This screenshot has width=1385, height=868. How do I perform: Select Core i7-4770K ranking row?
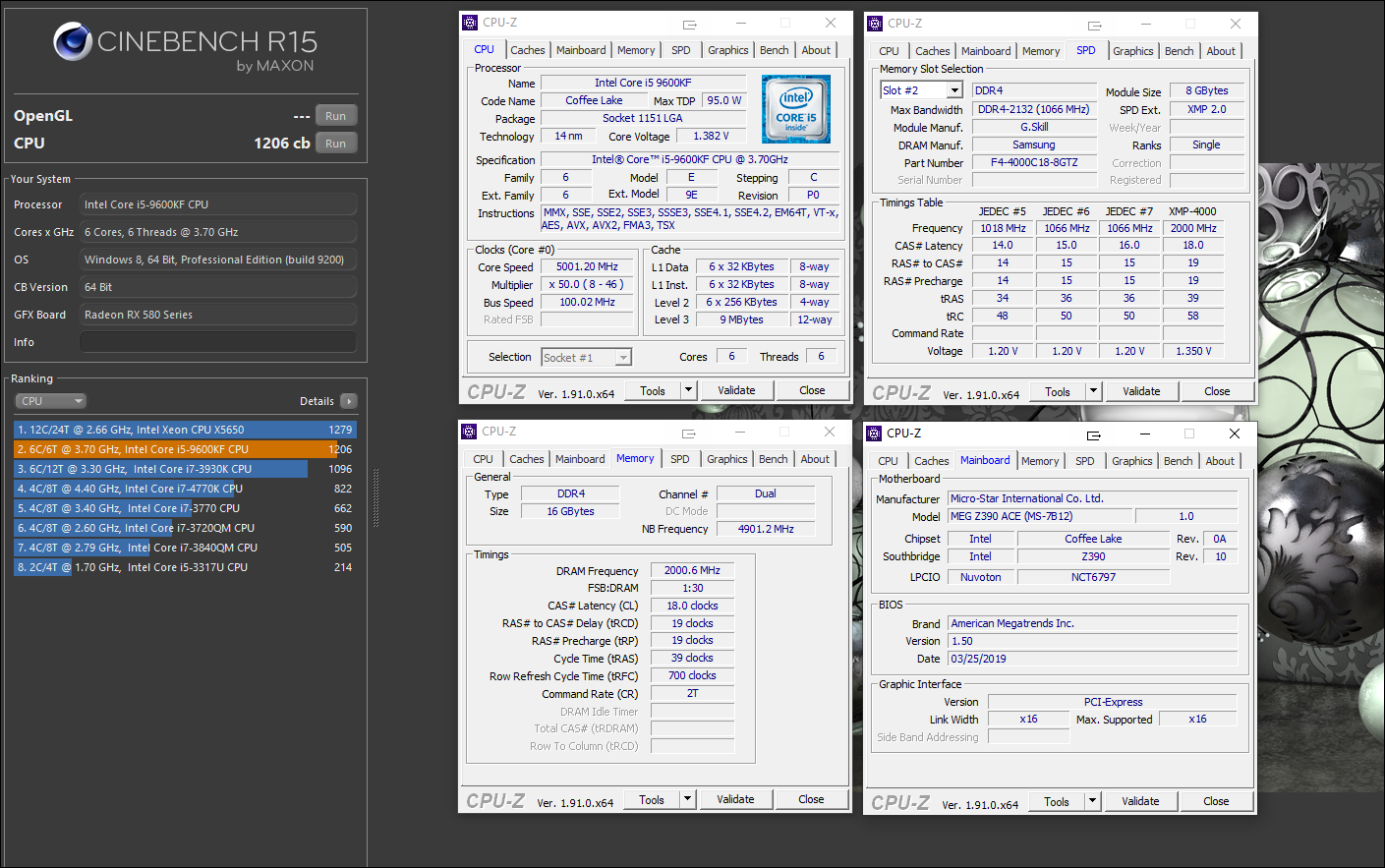tap(185, 489)
